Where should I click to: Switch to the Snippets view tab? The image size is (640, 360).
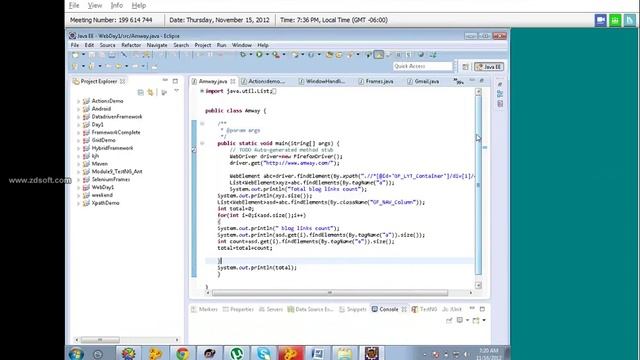[x=353, y=309]
